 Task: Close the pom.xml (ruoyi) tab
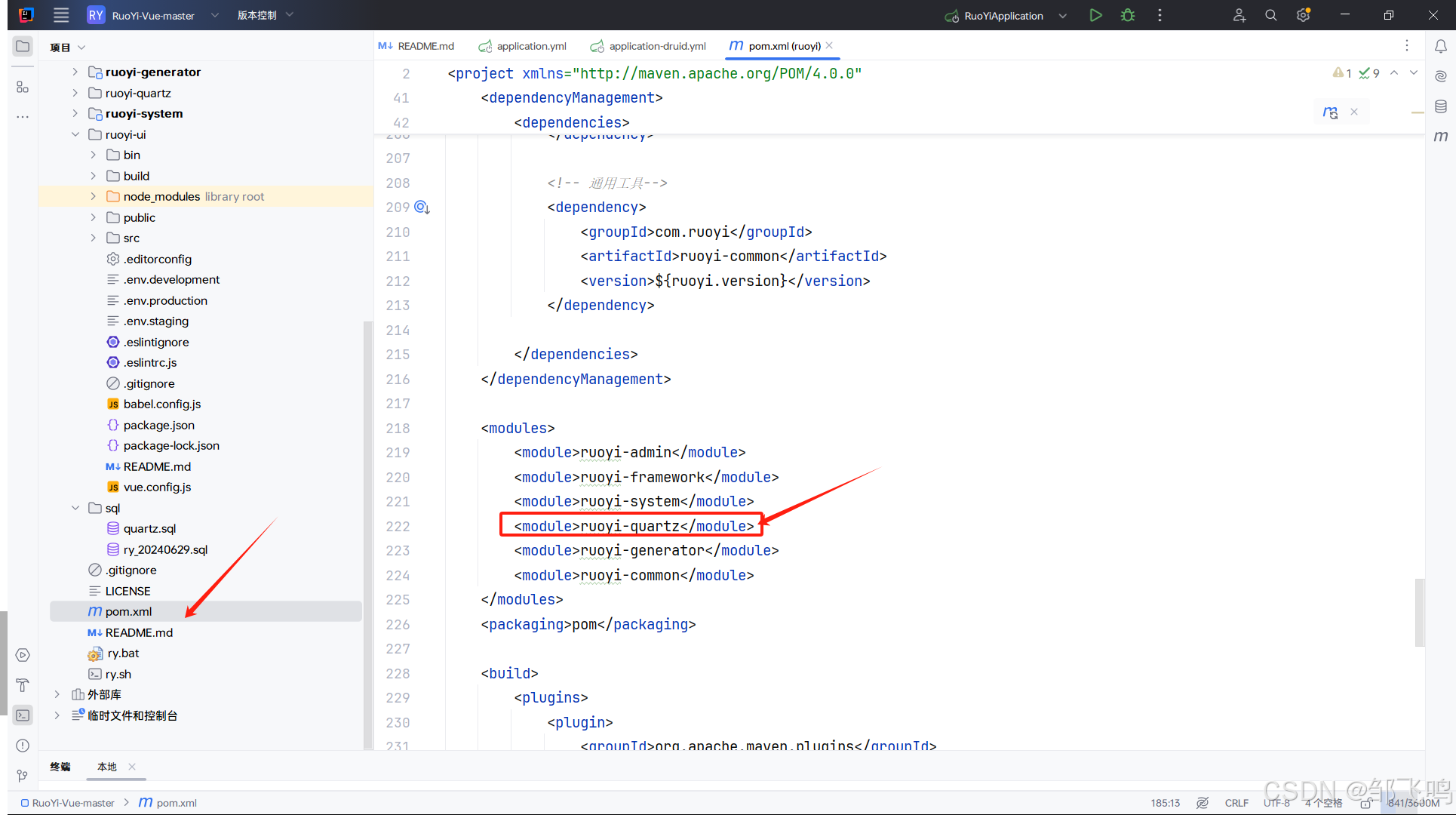[829, 45]
